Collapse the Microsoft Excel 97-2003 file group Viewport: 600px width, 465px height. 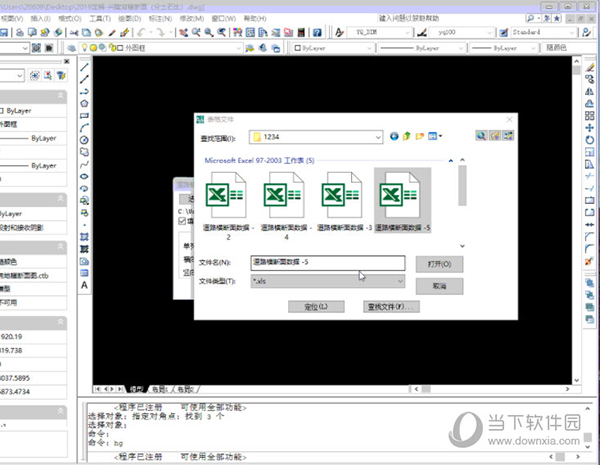click(451, 161)
